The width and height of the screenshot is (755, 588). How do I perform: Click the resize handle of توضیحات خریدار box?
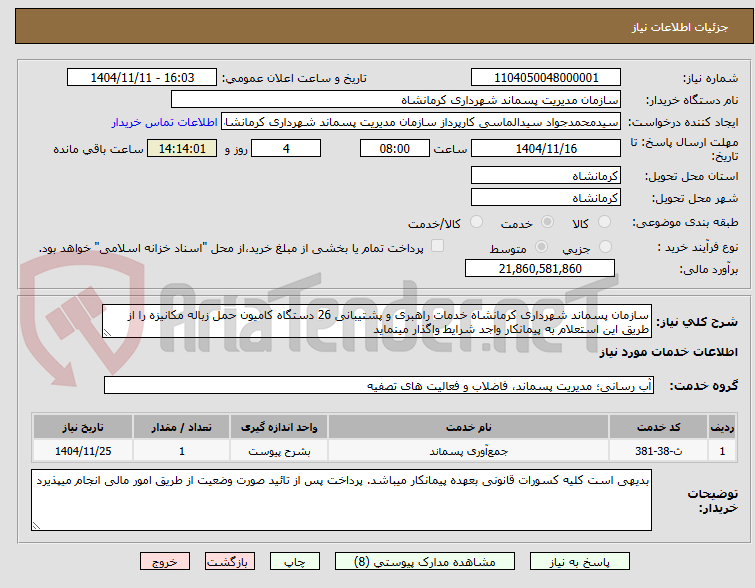coord(36,526)
